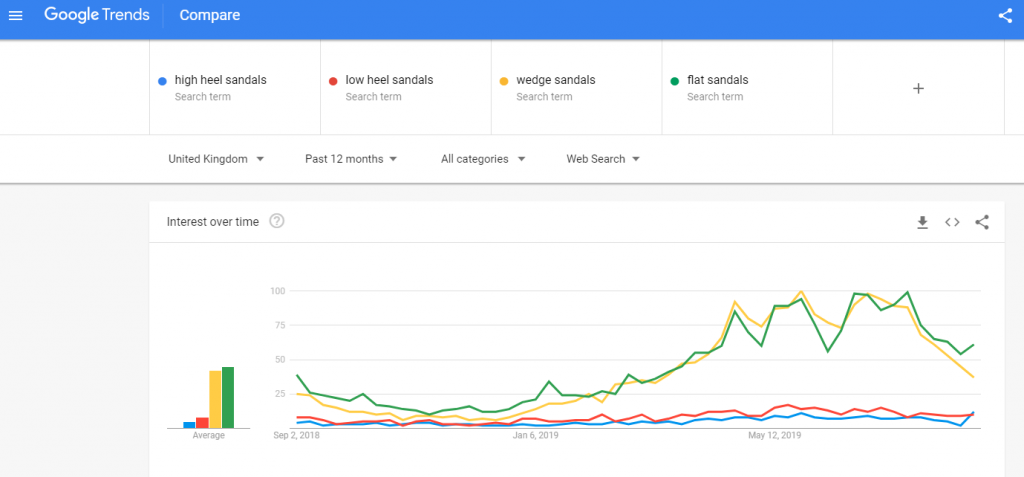Download interest over time CSV
Screen dimensions: 1024x477
(x=922, y=223)
